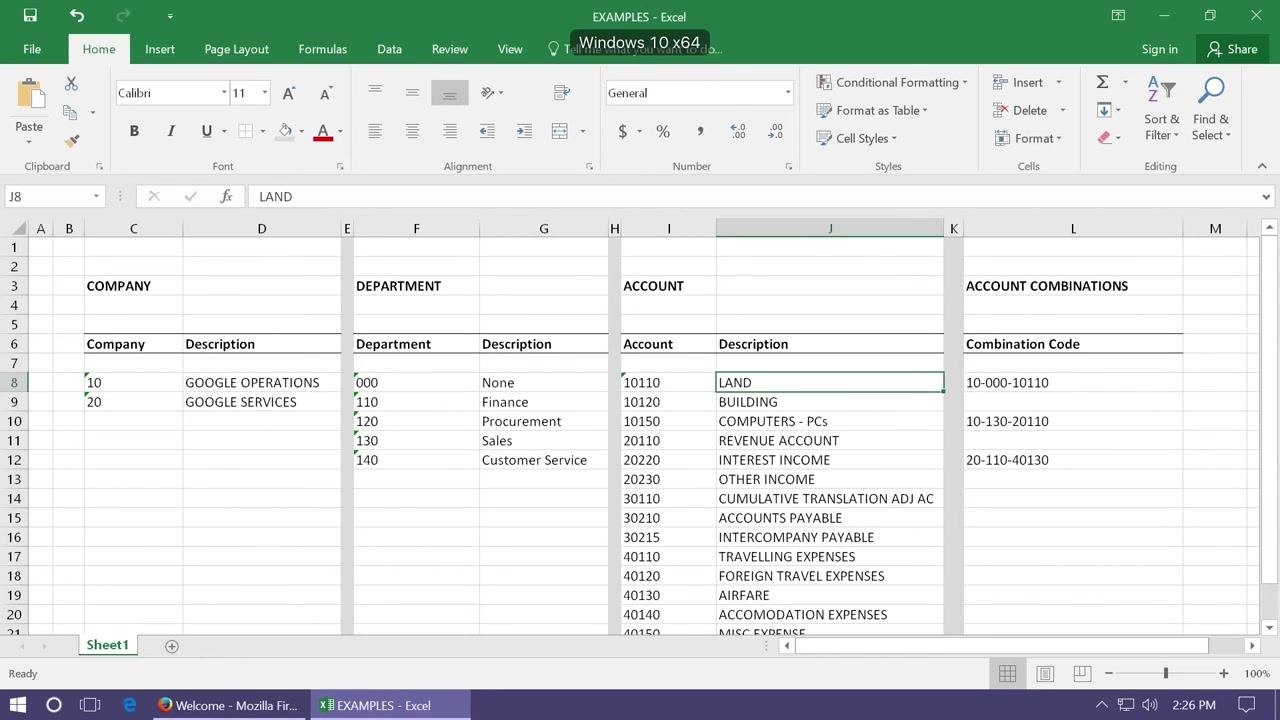
Task: Click the Paste button
Action: pos(29,109)
